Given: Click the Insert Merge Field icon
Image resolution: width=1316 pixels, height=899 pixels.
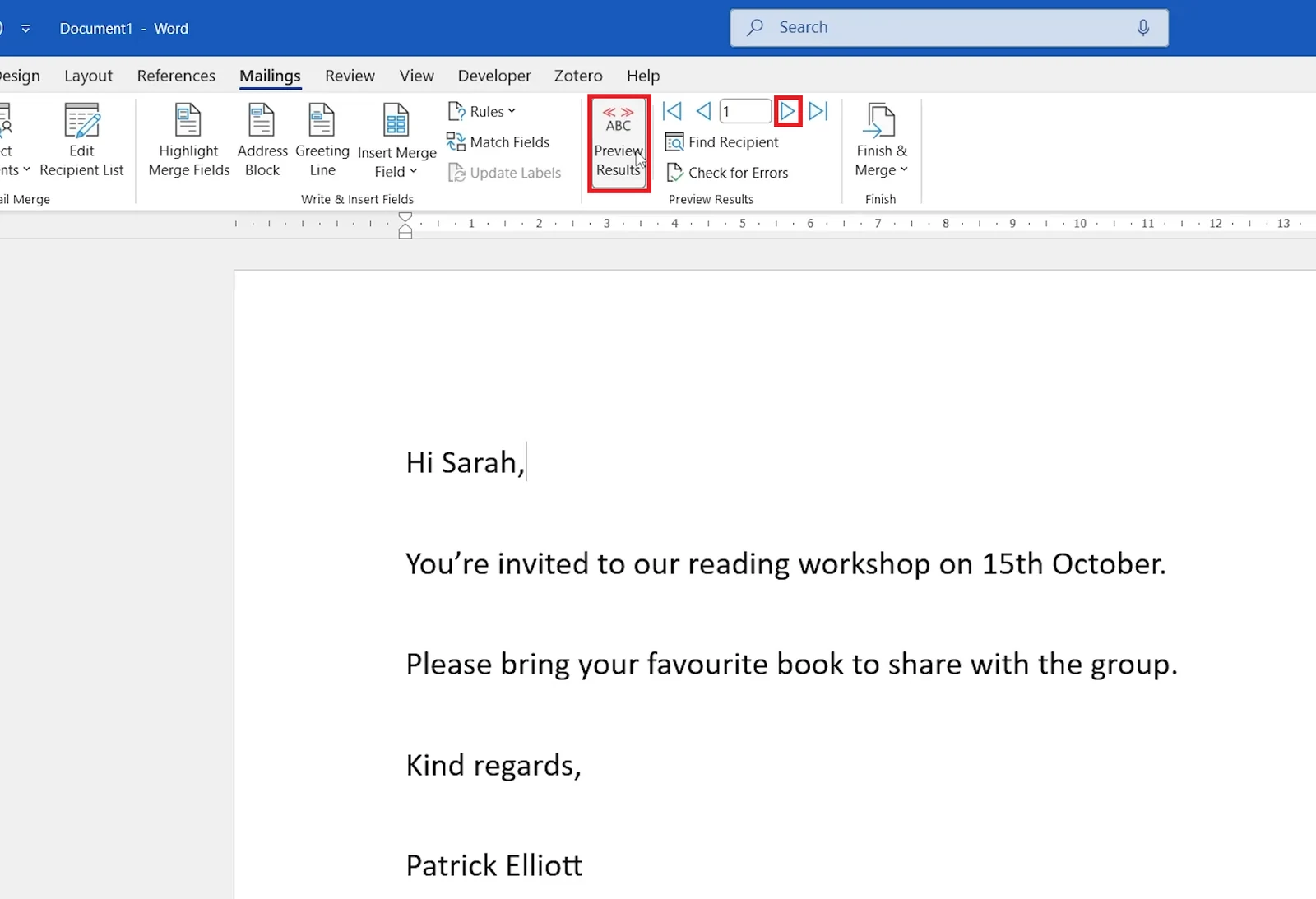Looking at the screenshot, I should (396, 122).
